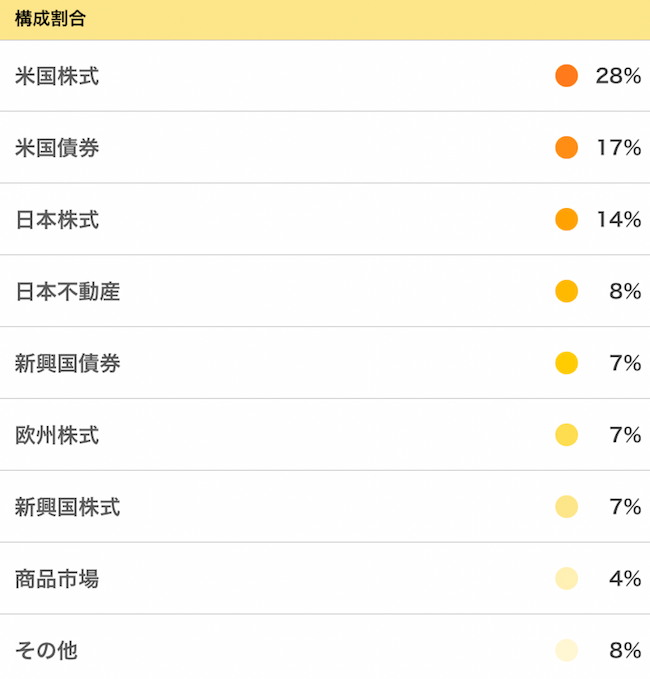Select the color dot for 米国債券

(x=566, y=148)
